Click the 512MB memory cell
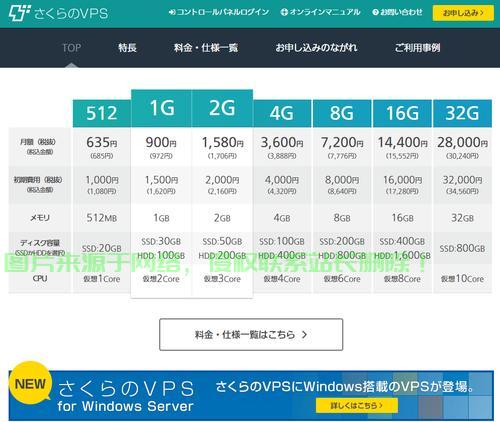Image resolution: width=500 pixels, height=422 pixels. [102, 218]
